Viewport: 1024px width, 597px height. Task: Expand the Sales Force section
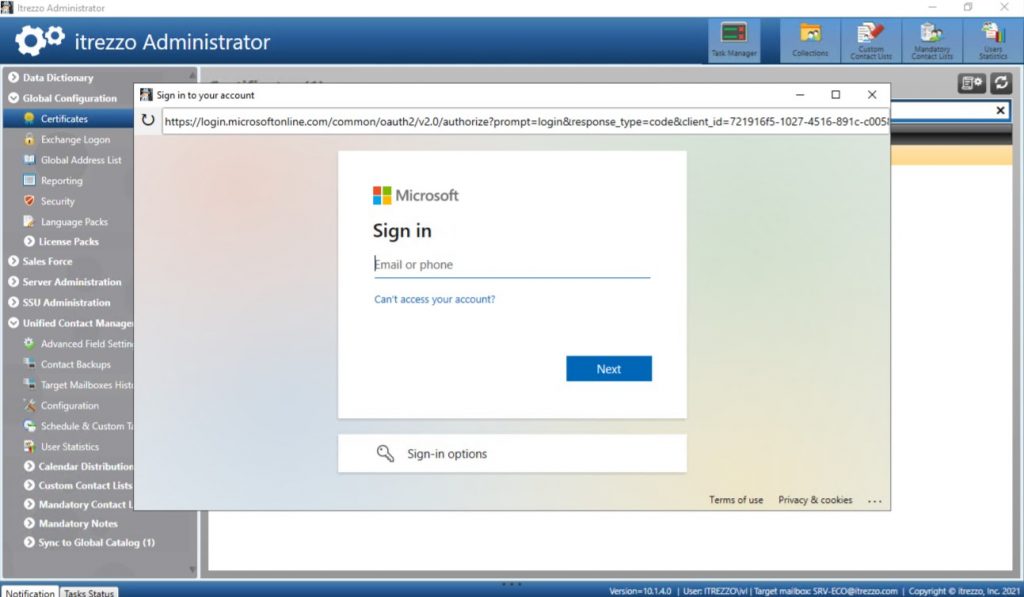tap(13, 261)
